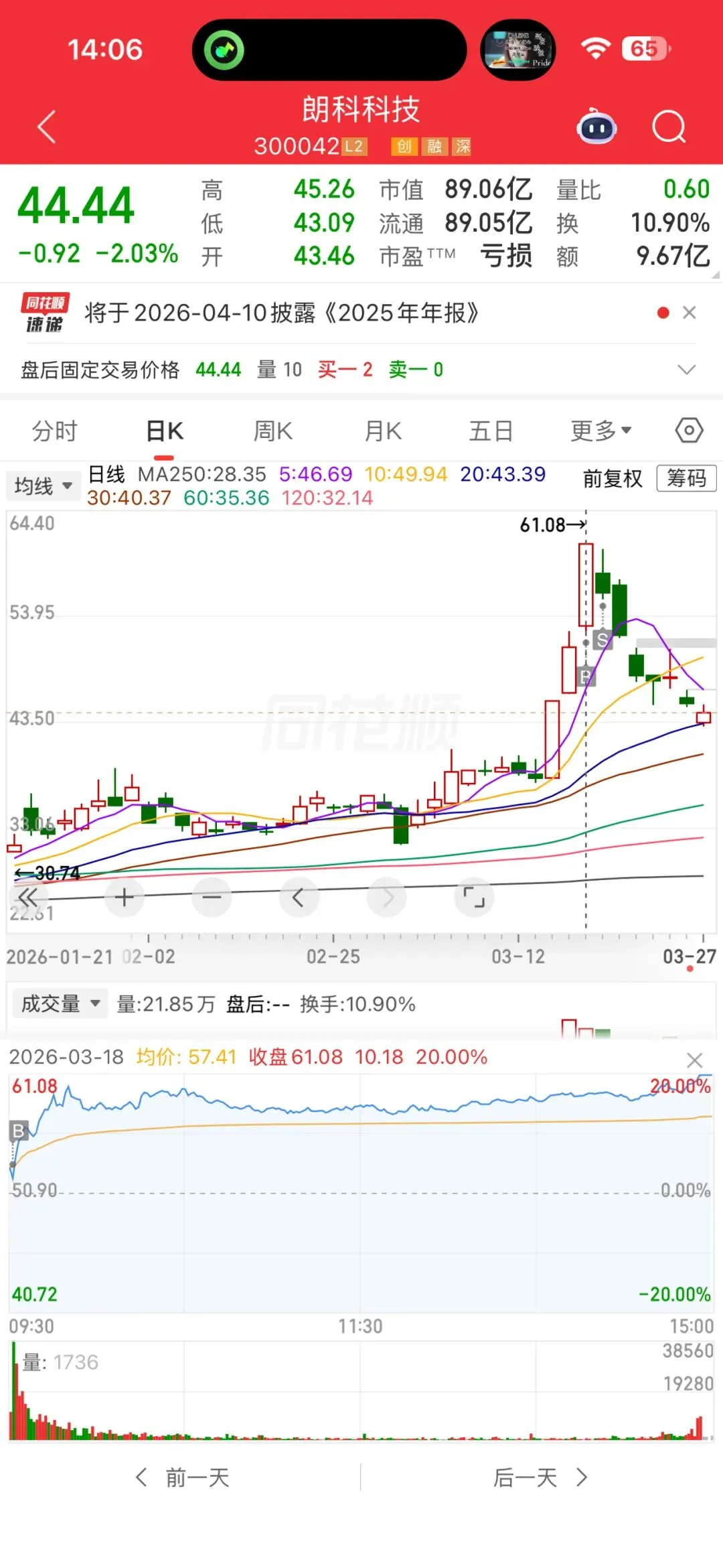
Task: Tap the 5:46.69 moving average label
Action: 315,475
